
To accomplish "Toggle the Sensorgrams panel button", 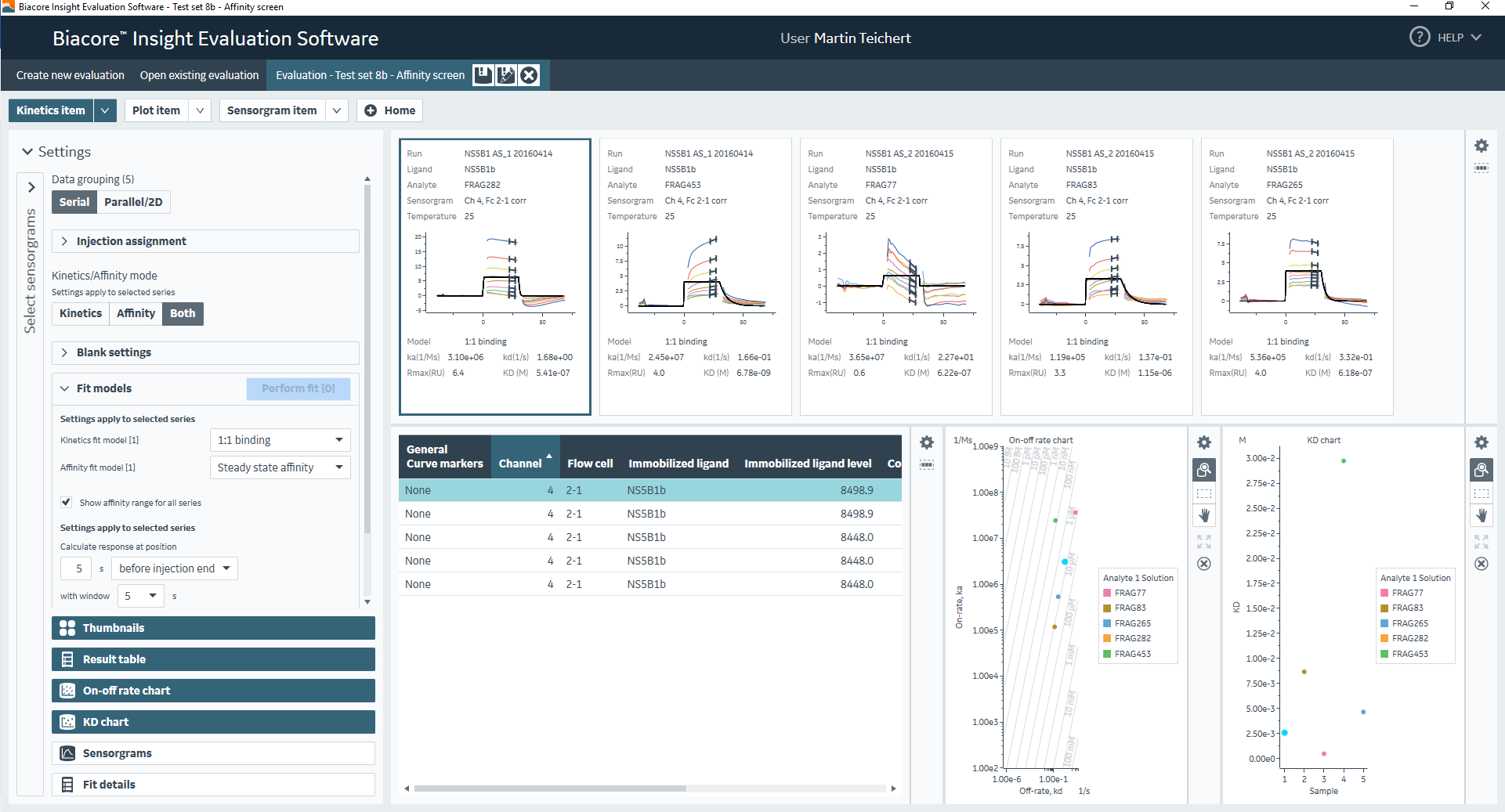I will 213,753.
